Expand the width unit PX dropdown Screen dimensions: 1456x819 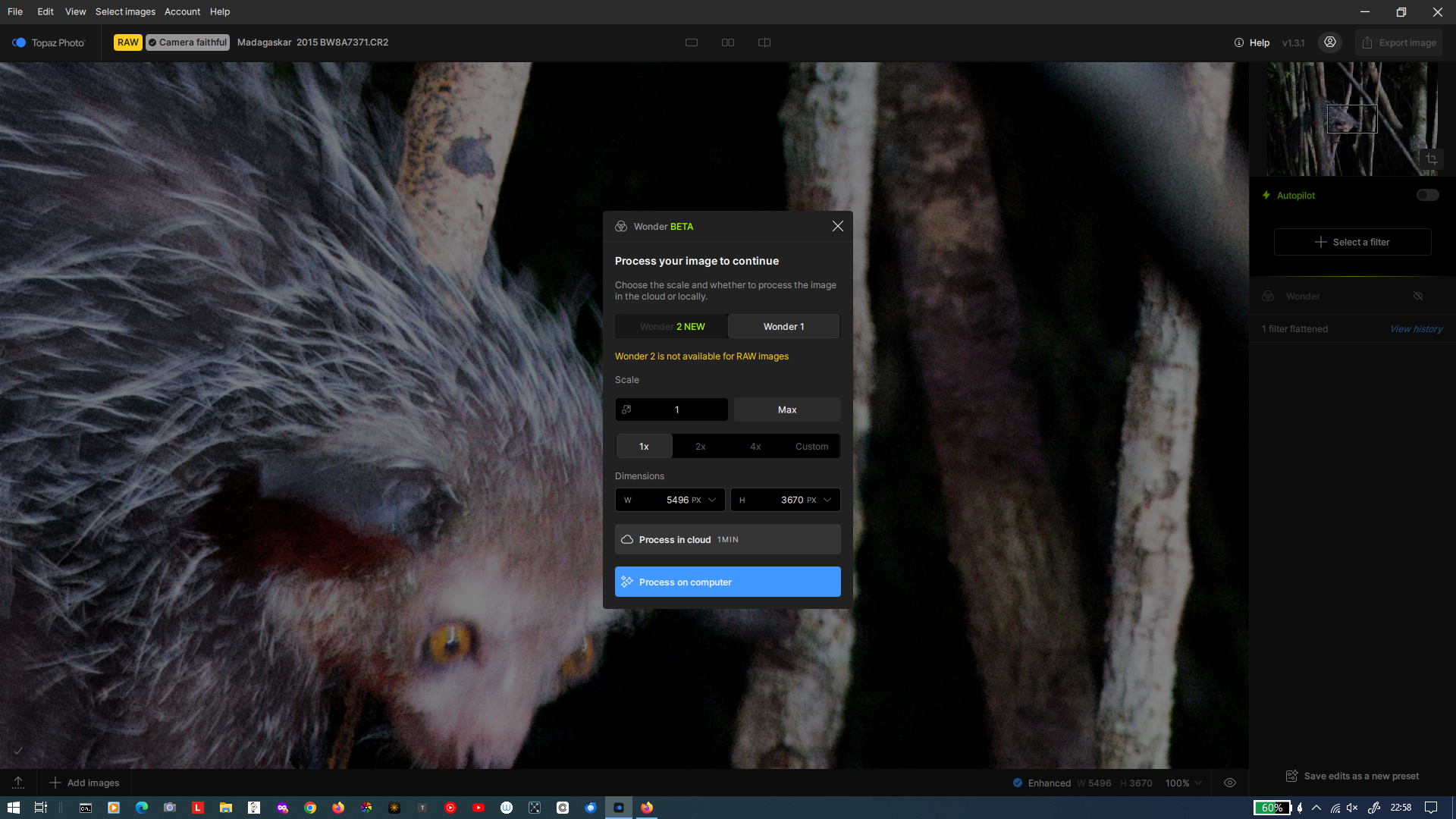coord(711,500)
